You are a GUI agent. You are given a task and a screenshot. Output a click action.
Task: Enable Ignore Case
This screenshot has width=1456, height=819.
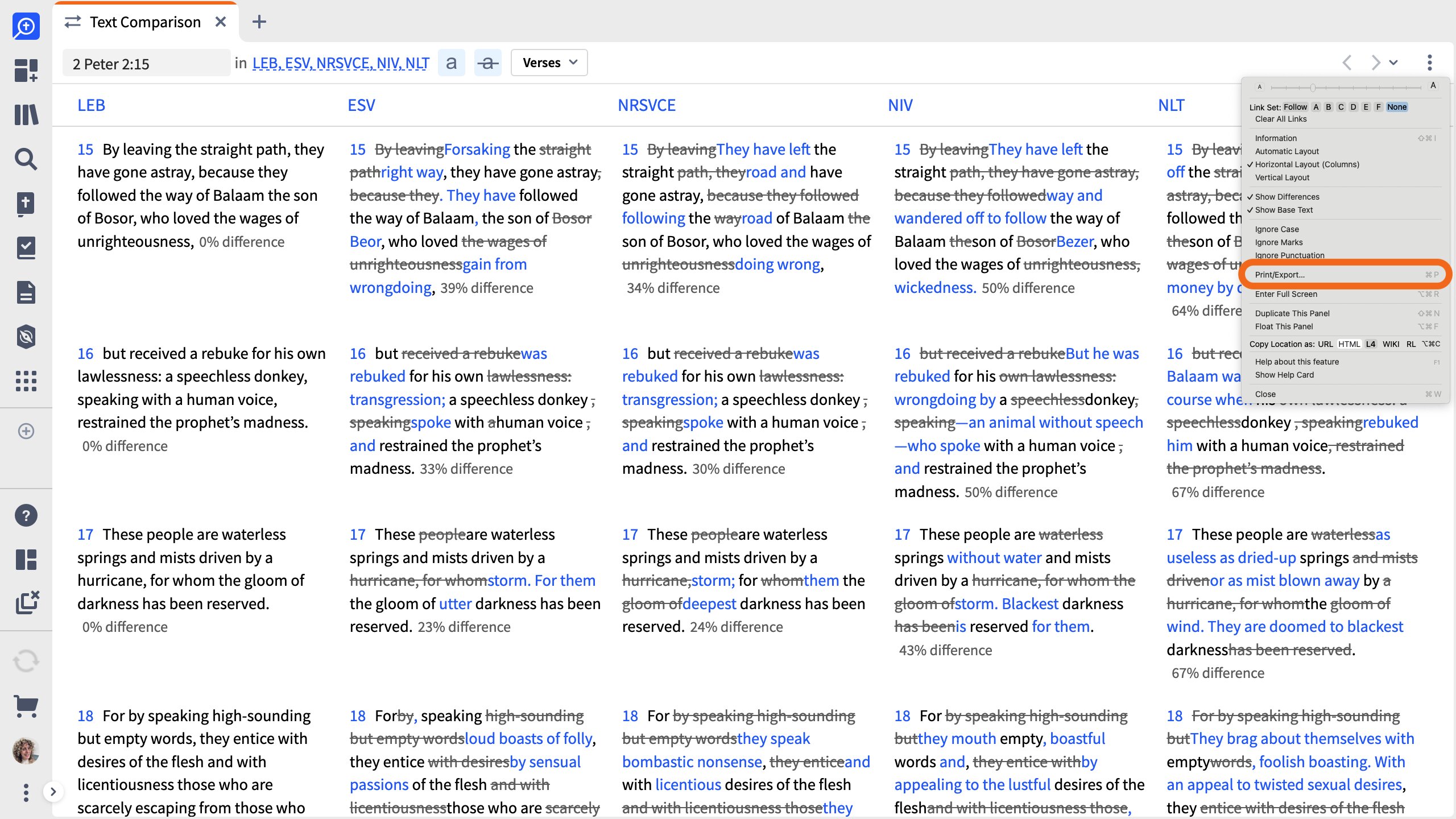coord(1346,229)
